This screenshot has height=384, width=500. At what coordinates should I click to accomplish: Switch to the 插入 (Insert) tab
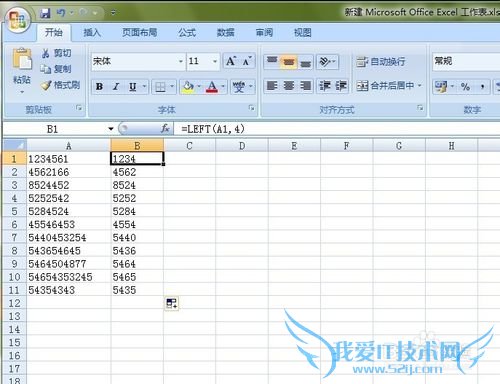[92, 33]
